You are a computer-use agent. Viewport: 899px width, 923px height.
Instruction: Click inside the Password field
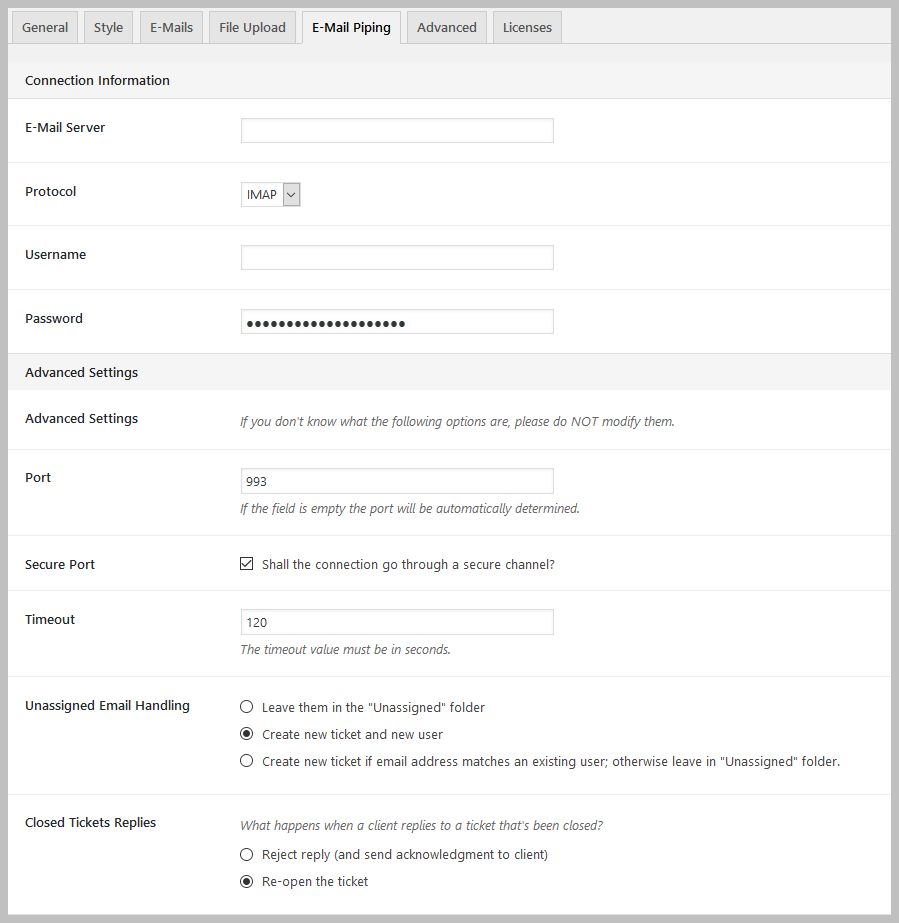396,321
